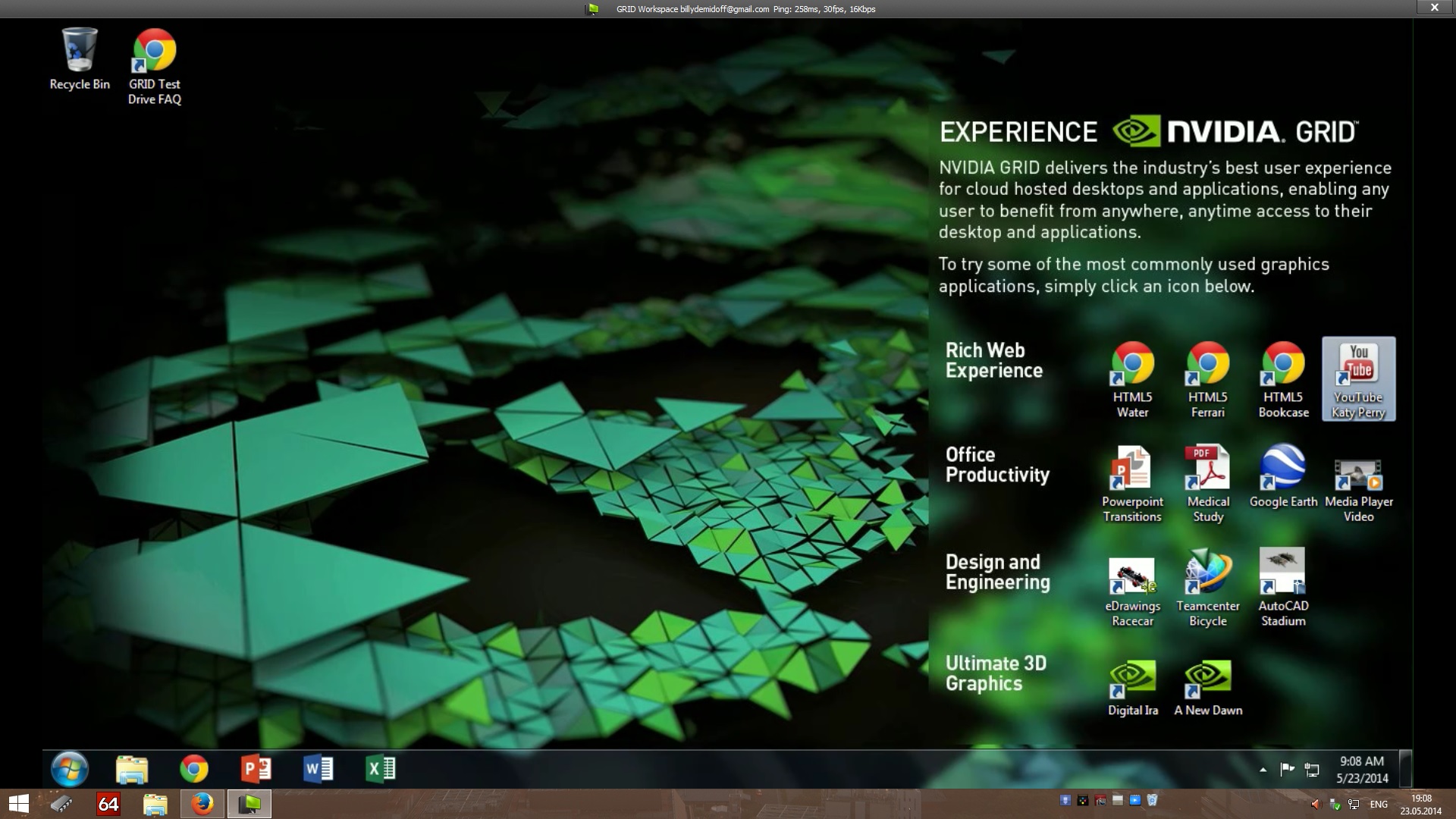
Task: Open the ENG language selector
Action: [x=1379, y=804]
